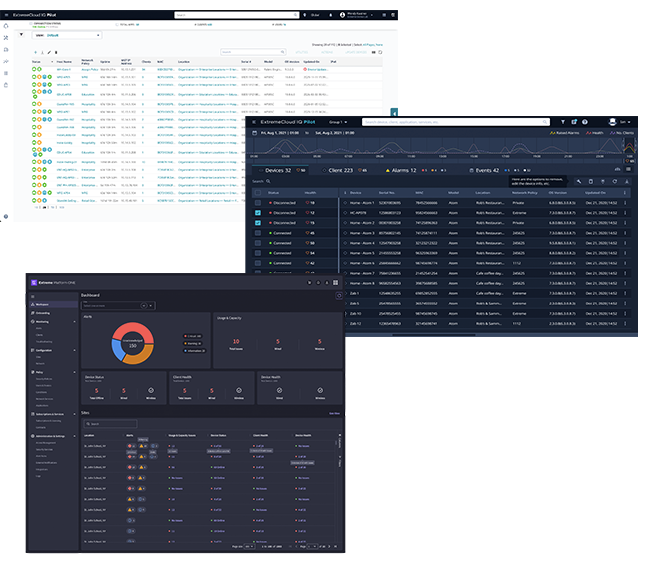Screen dimensions: 658x567
Task: Click the apps grid icon in Platform ONE header
Action: (x=335, y=282)
